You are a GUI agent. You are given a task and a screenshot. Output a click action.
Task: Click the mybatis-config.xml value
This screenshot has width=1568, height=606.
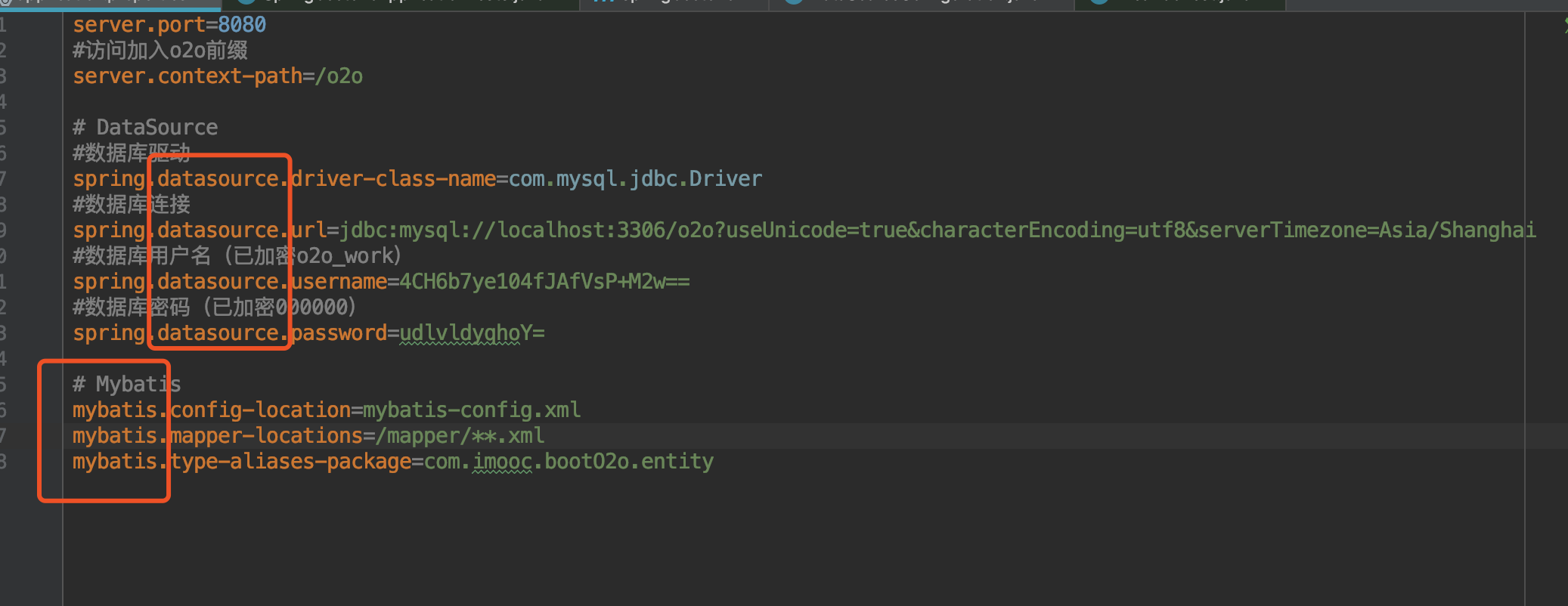pos(472,410)
